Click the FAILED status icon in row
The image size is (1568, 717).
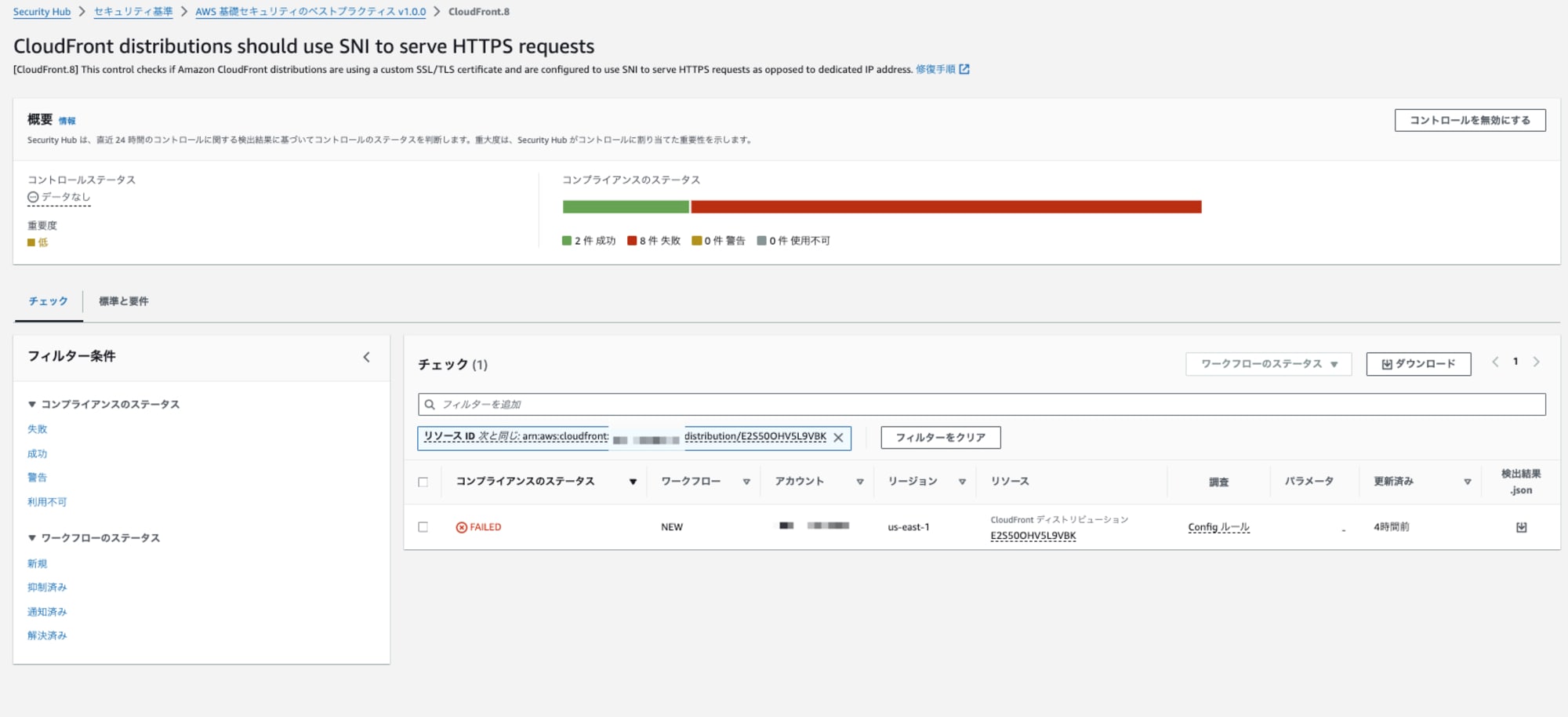click(x=462, y=527)
